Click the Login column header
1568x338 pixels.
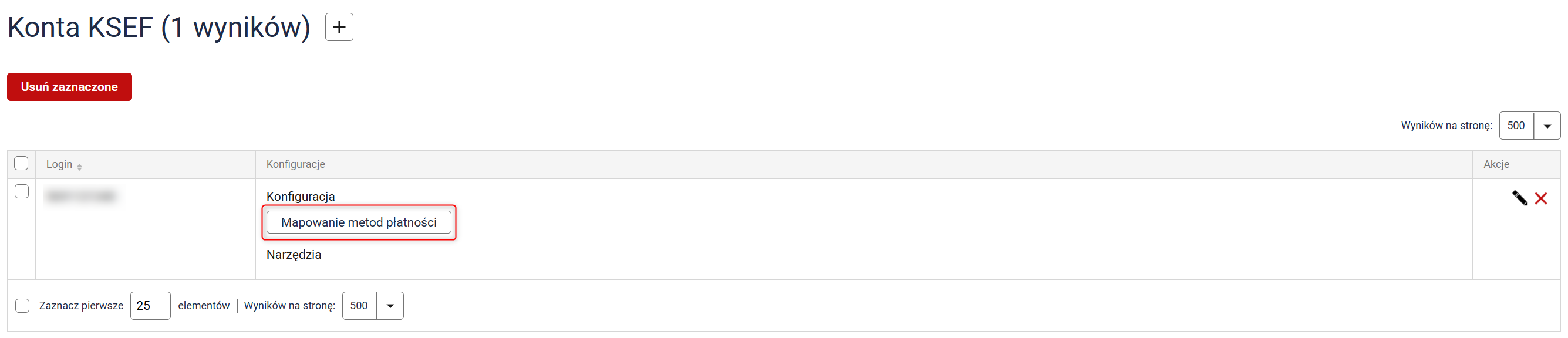tap(59, 164)
